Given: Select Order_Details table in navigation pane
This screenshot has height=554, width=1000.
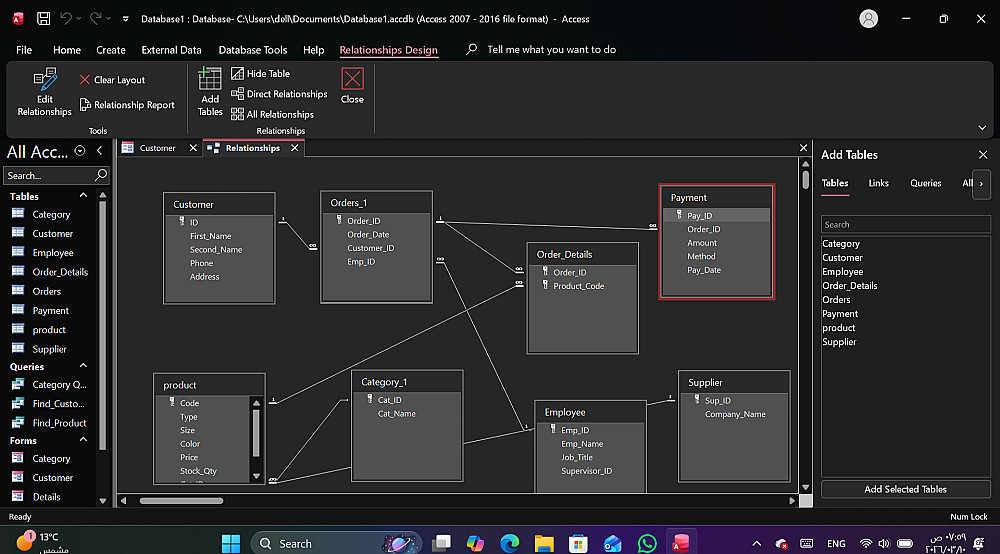Looking at the screenshot, I should pyautogui.click(x=60, y=272).
